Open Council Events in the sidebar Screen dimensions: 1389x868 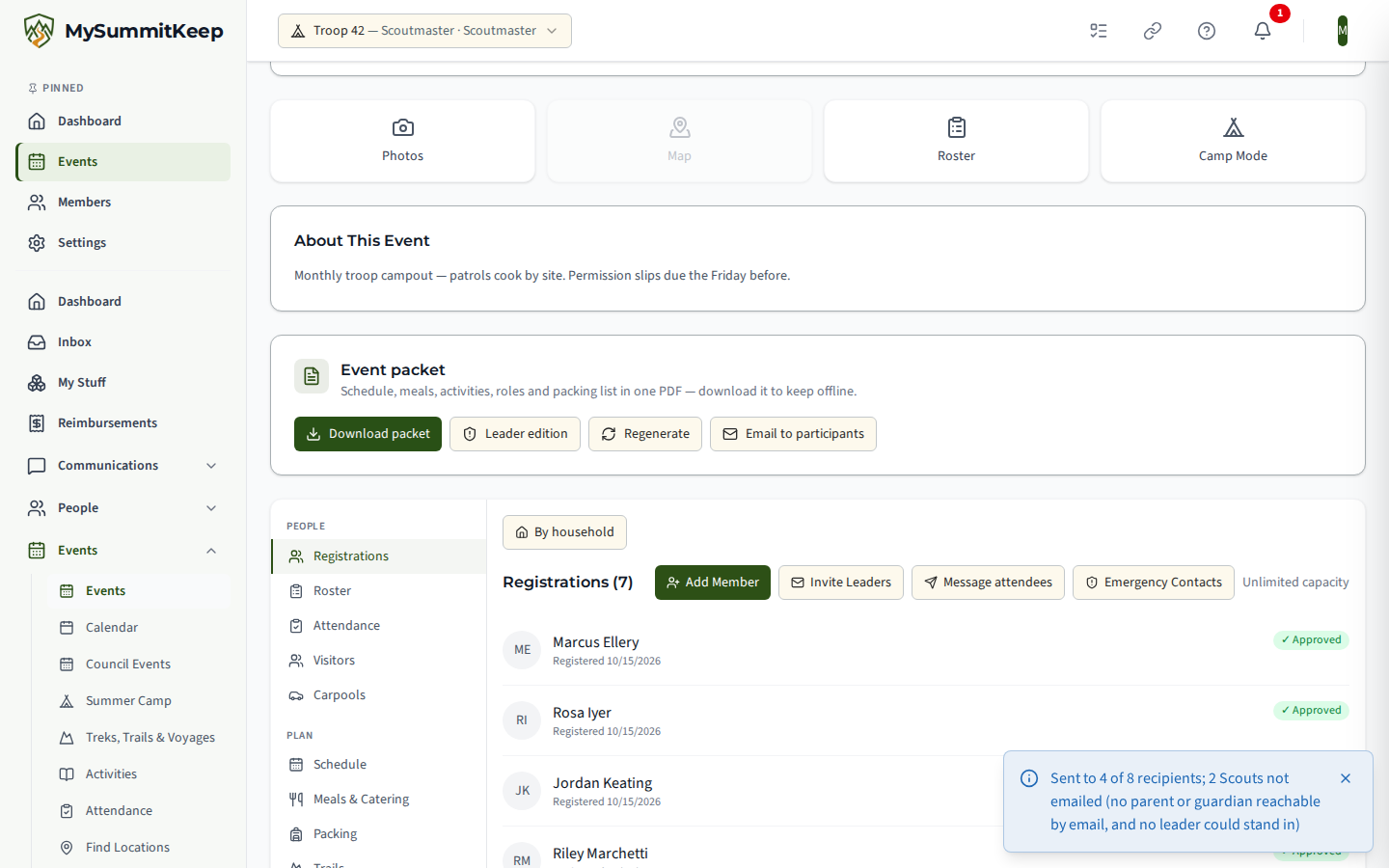[139, 665]
